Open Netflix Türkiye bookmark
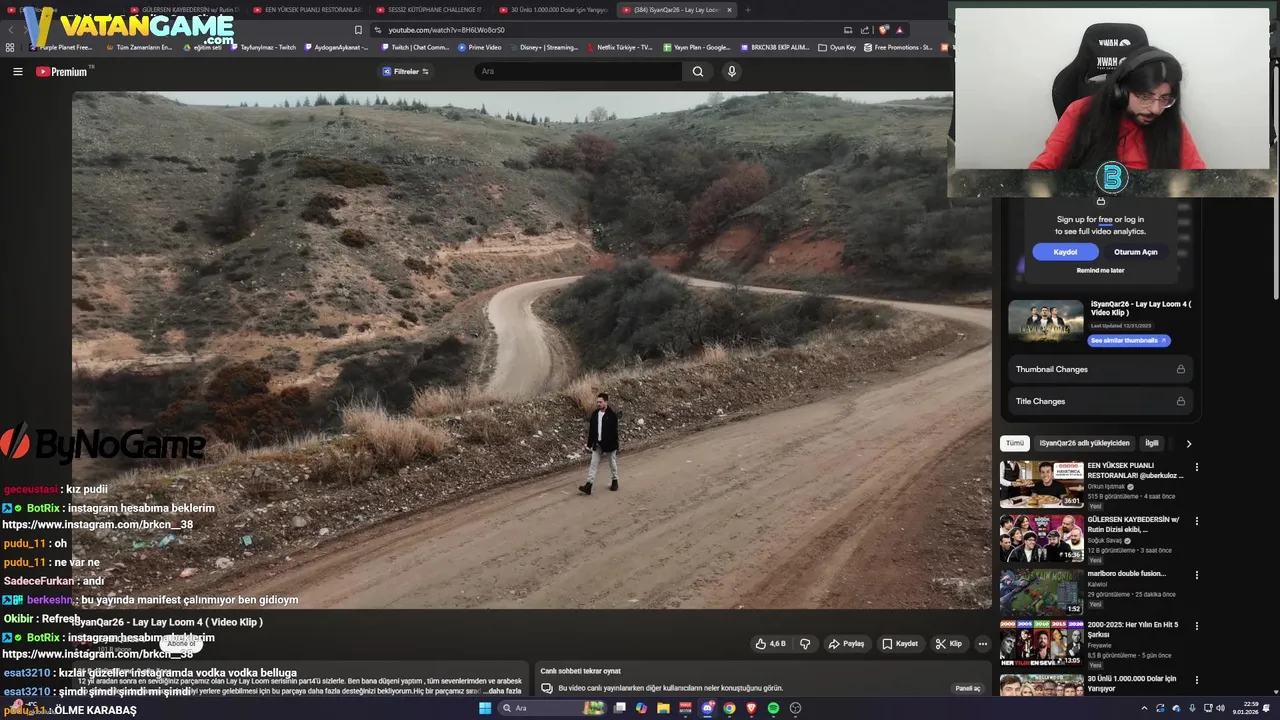This screenshot has height=720, width=1280. coord(620,47)
